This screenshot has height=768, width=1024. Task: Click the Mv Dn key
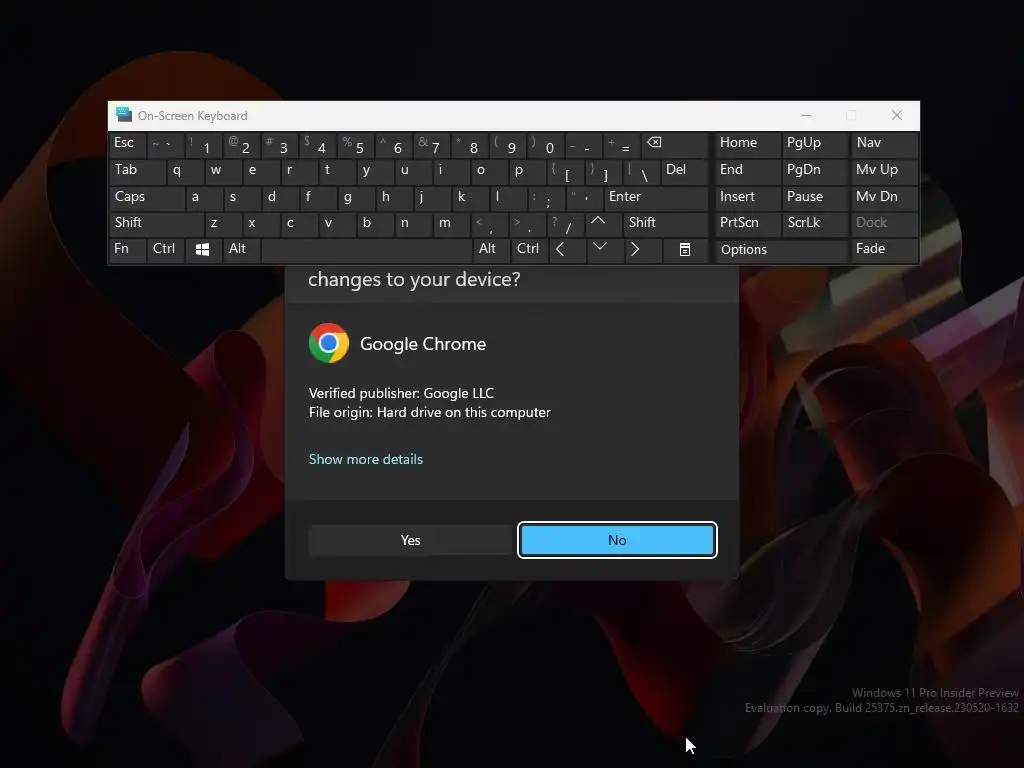885,197
